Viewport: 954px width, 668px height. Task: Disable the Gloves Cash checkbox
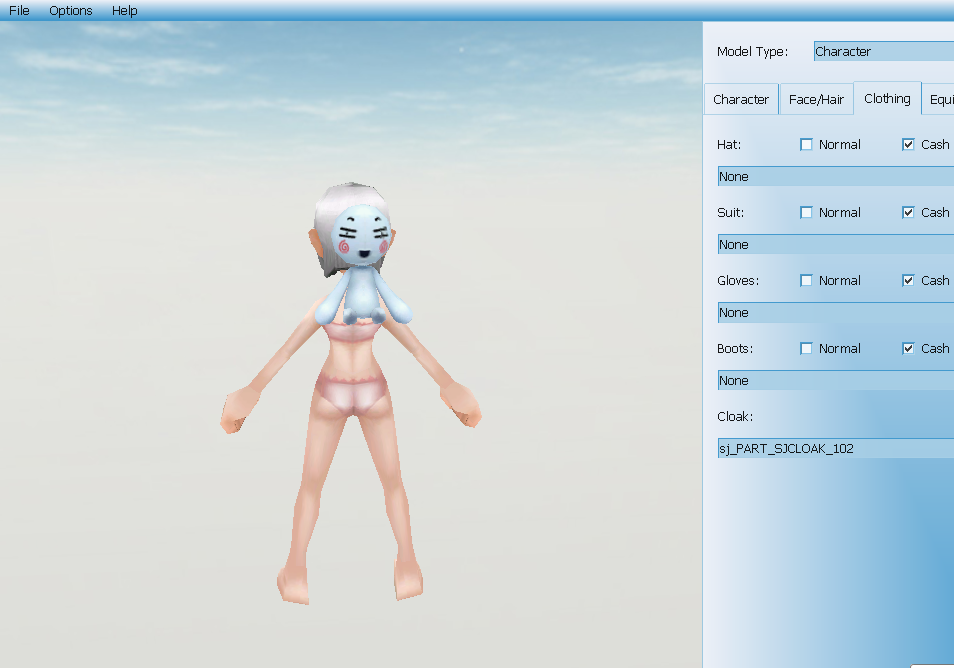(908, 281)
